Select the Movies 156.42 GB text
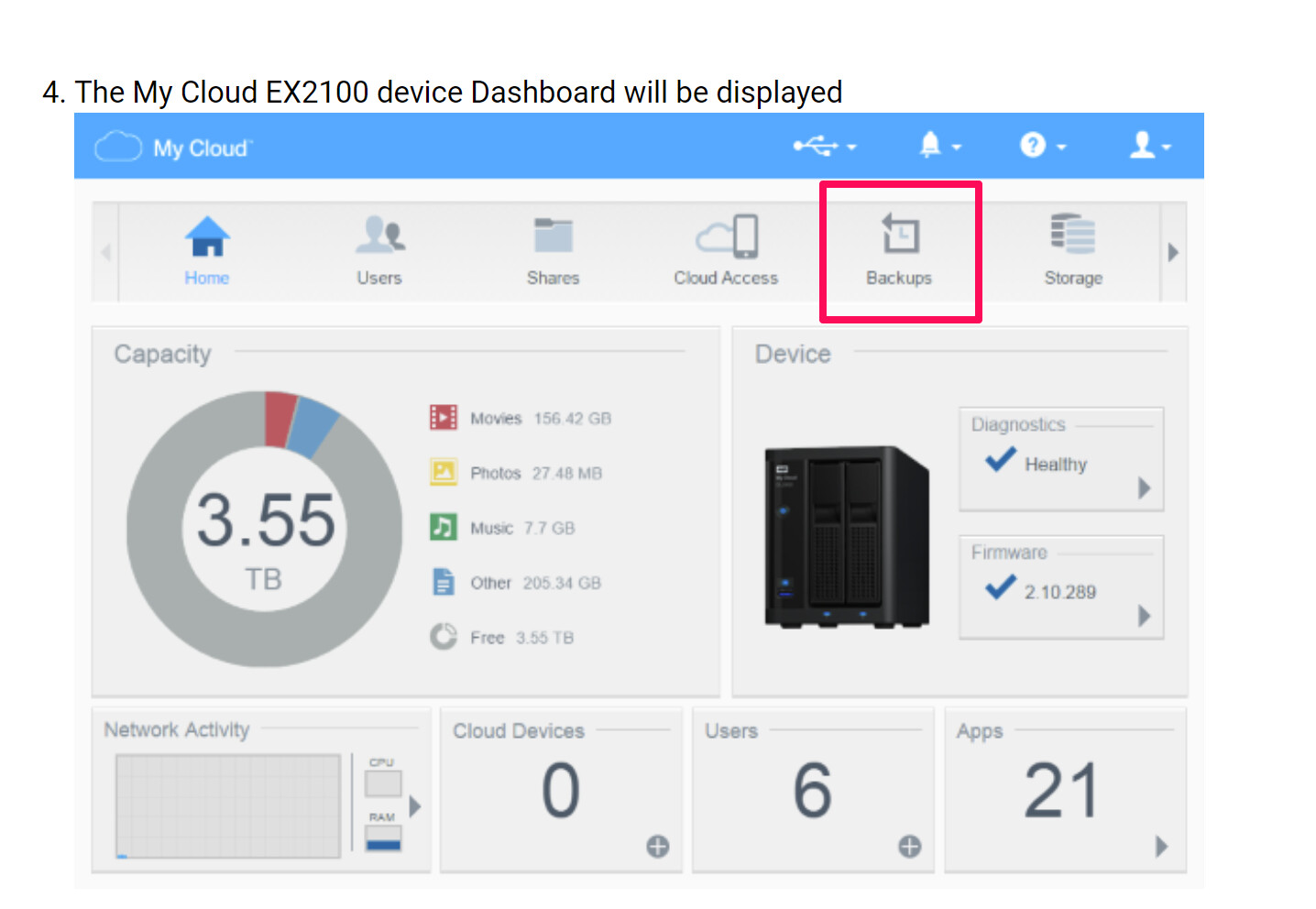Viewport: 1316px width, 909px height. 541,419
